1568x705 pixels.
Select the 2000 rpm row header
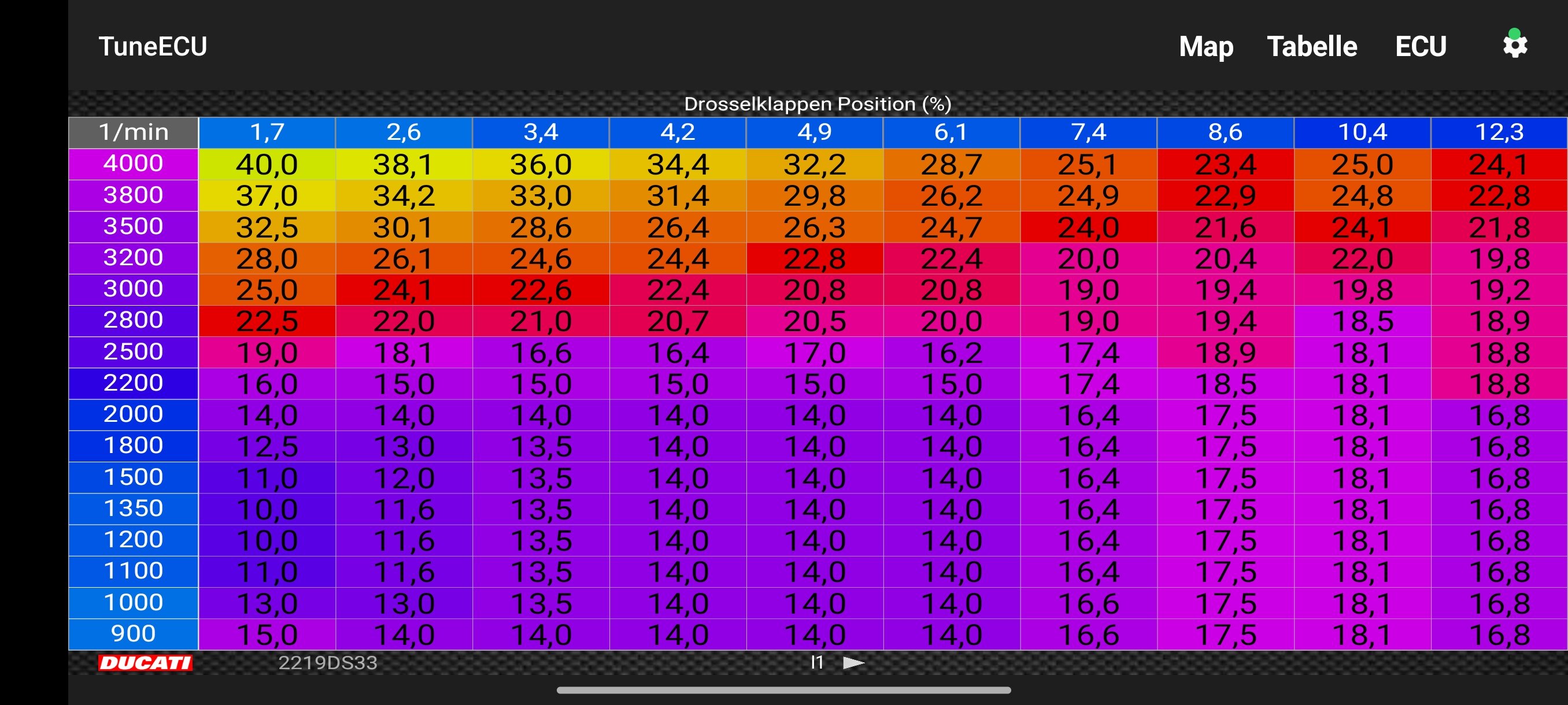[x=134, y=414]
